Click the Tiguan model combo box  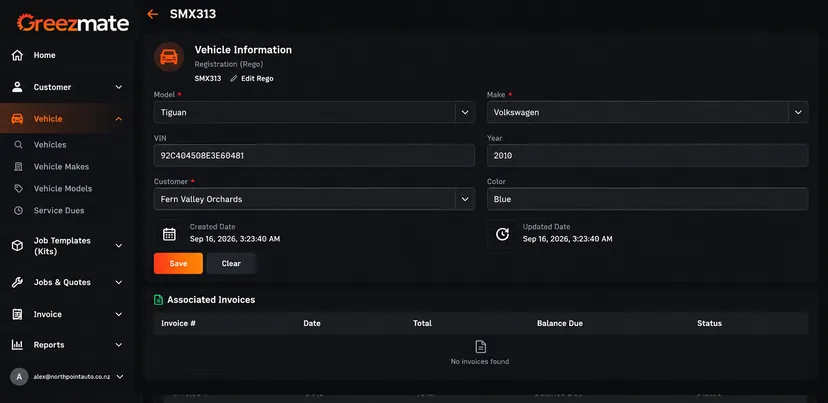click(x=314, y=113)
